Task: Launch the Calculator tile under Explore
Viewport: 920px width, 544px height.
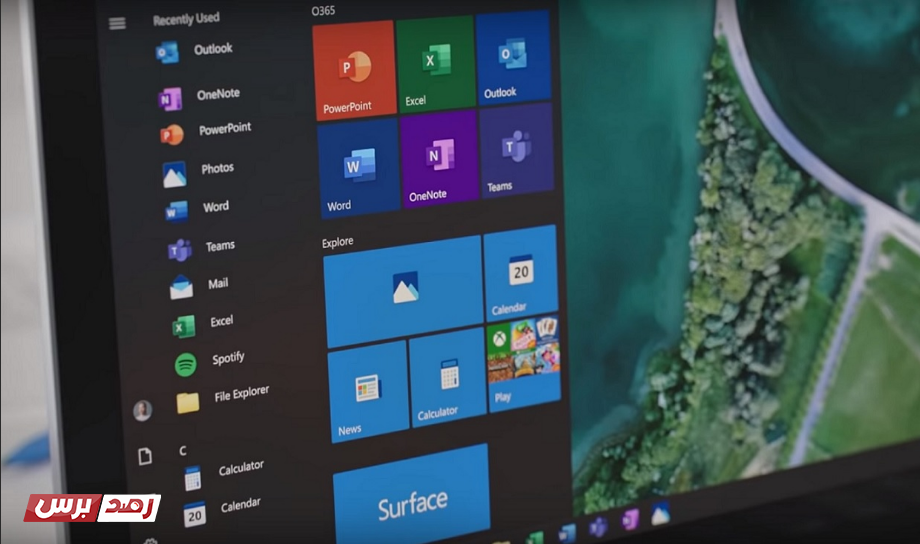Action: coord(448,378)
